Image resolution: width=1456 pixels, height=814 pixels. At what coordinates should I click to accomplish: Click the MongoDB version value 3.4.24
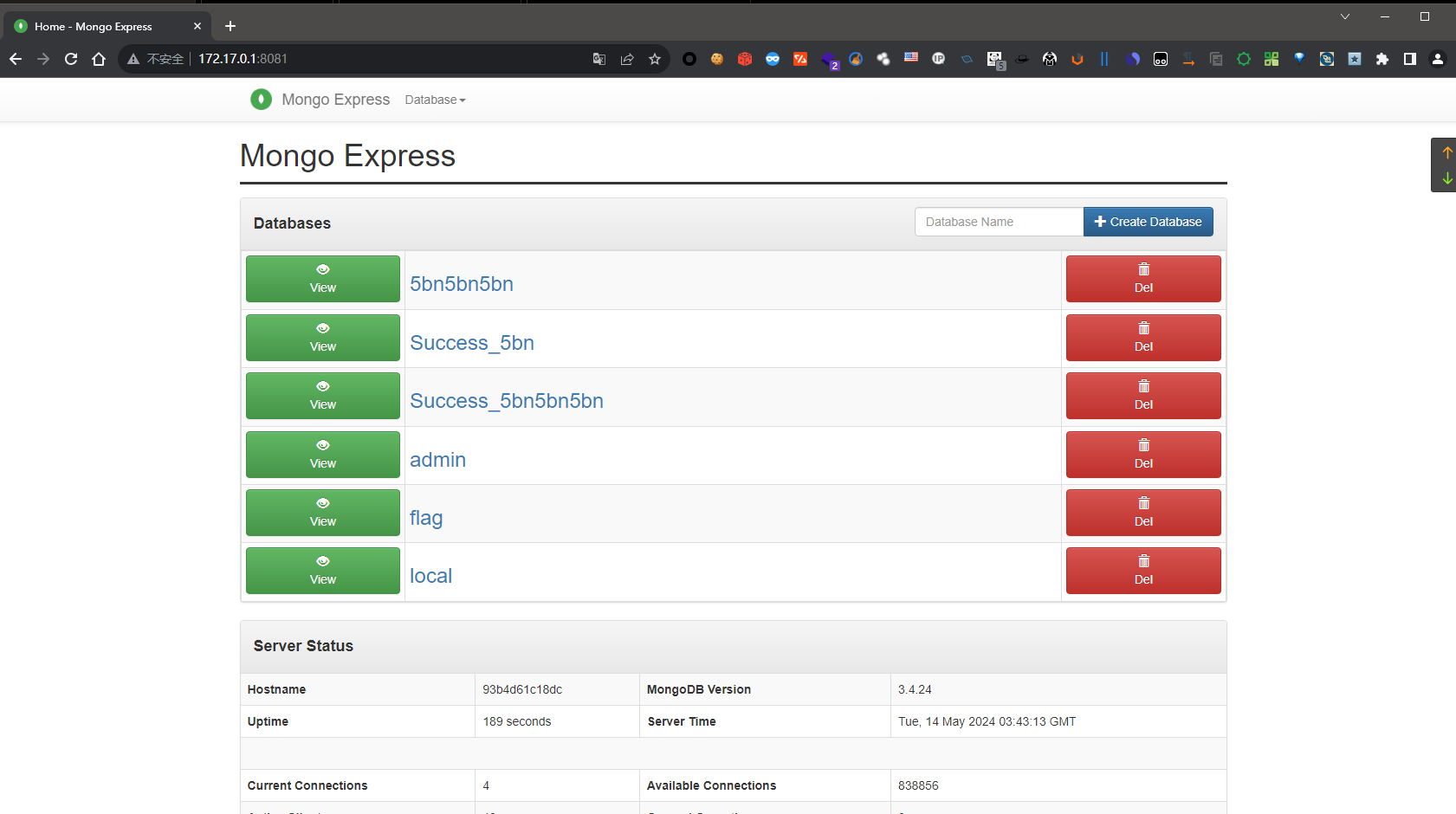pyautogui.click(x=915, y=689)
